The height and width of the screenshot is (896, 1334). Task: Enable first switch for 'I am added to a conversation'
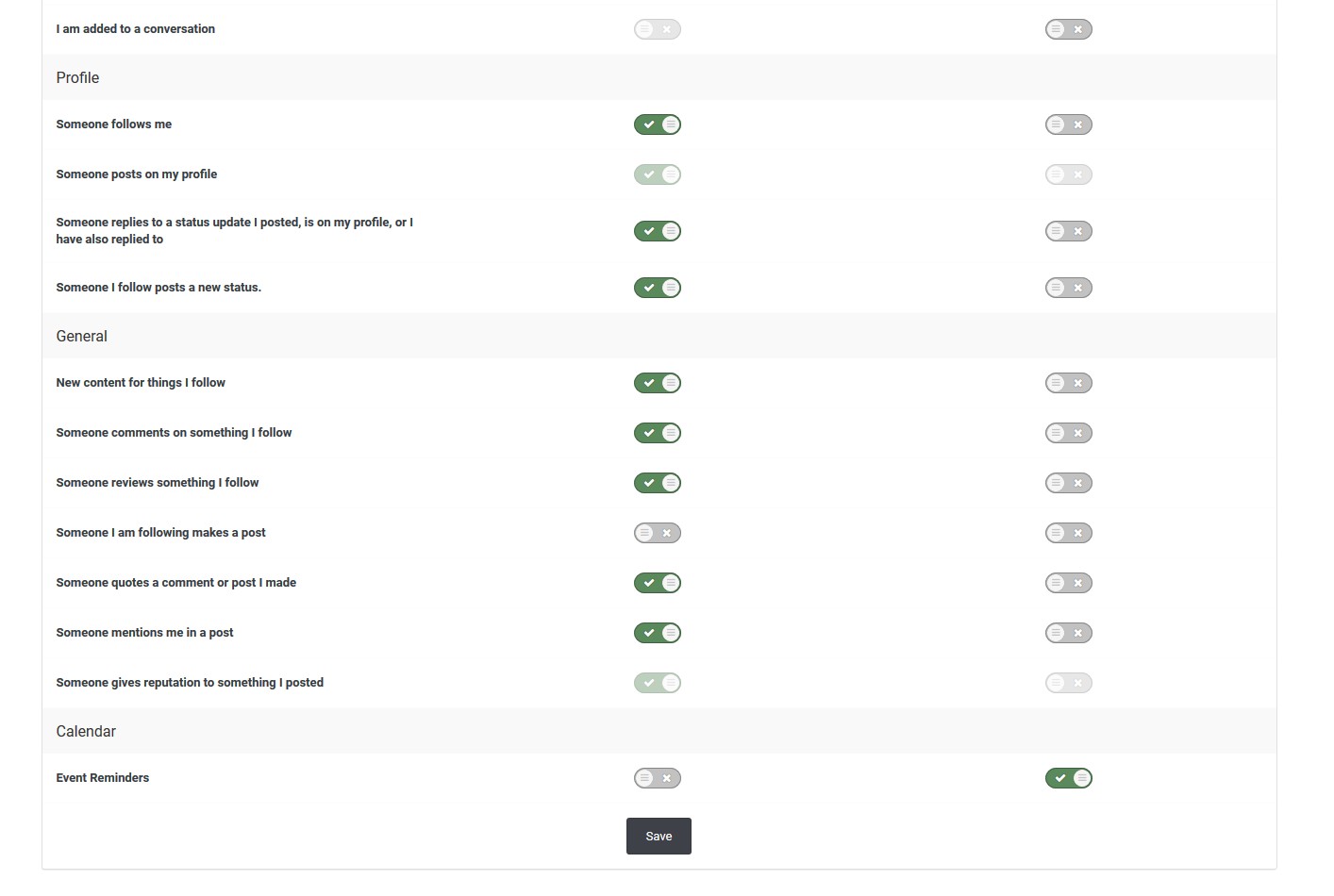pyautogui.click(x=658, y=29)
